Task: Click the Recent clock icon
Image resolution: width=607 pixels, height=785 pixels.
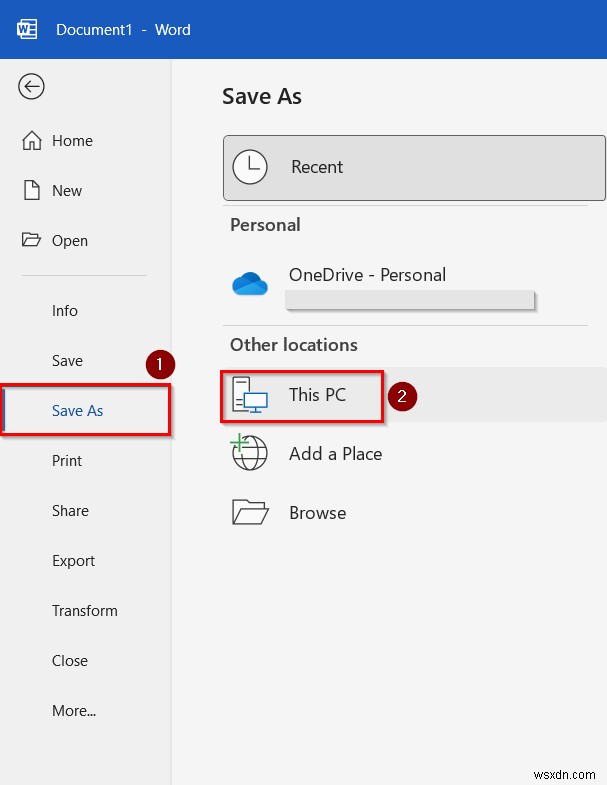Action: [250, 167]
